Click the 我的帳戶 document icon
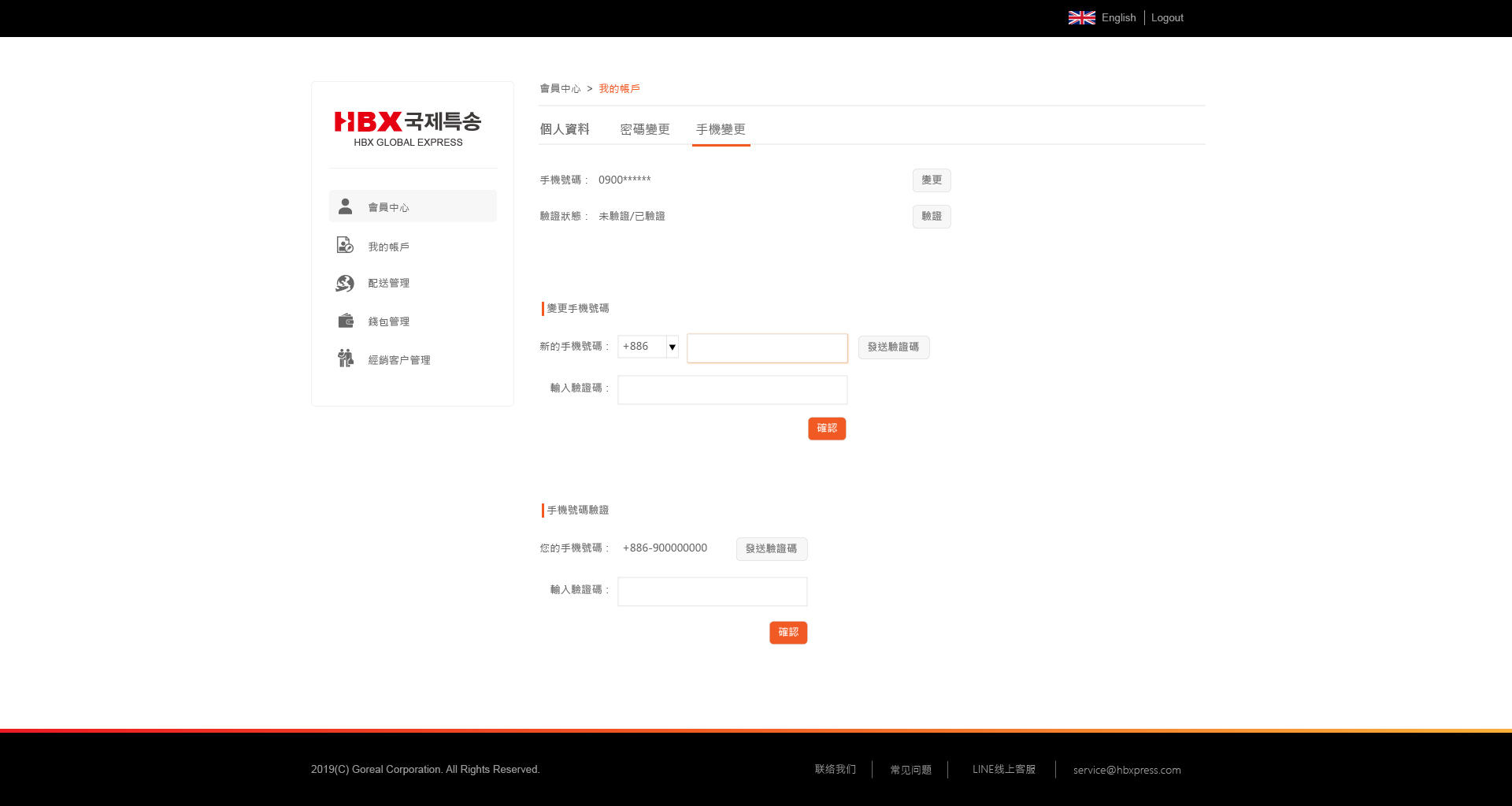 coord(345,246)
